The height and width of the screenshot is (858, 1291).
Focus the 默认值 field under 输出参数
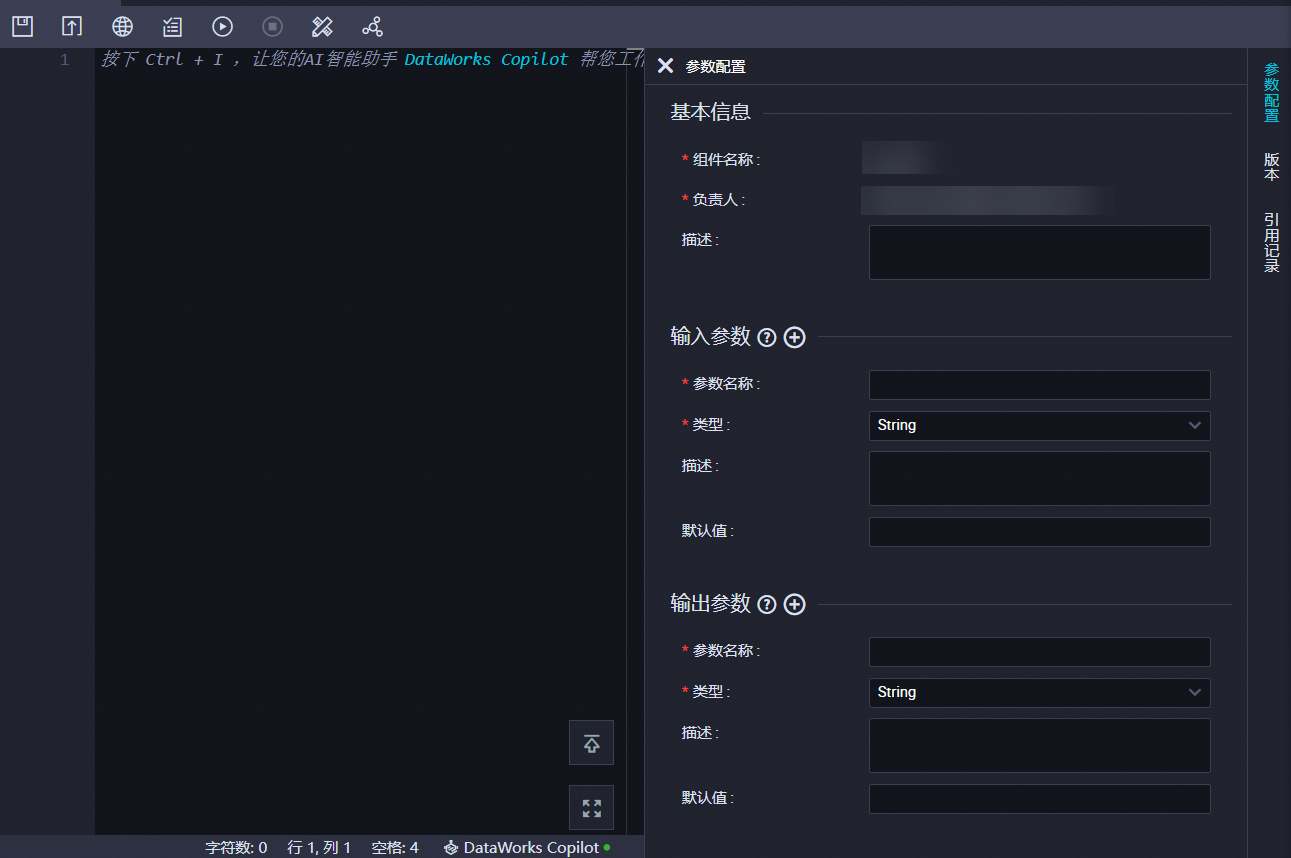tap(1039, 799)
